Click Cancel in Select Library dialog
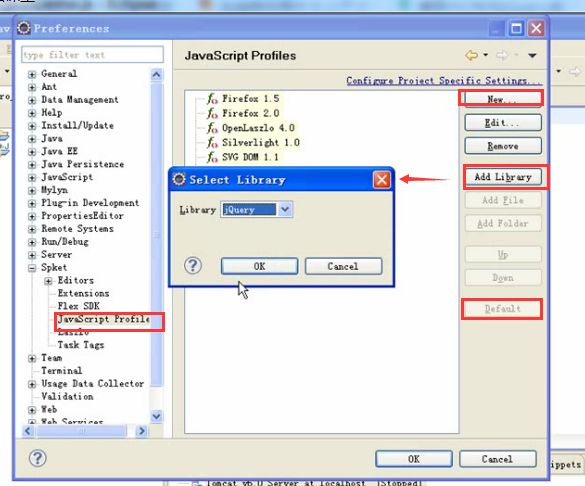This screenshot has width=585, height=486. pos(343,266)
